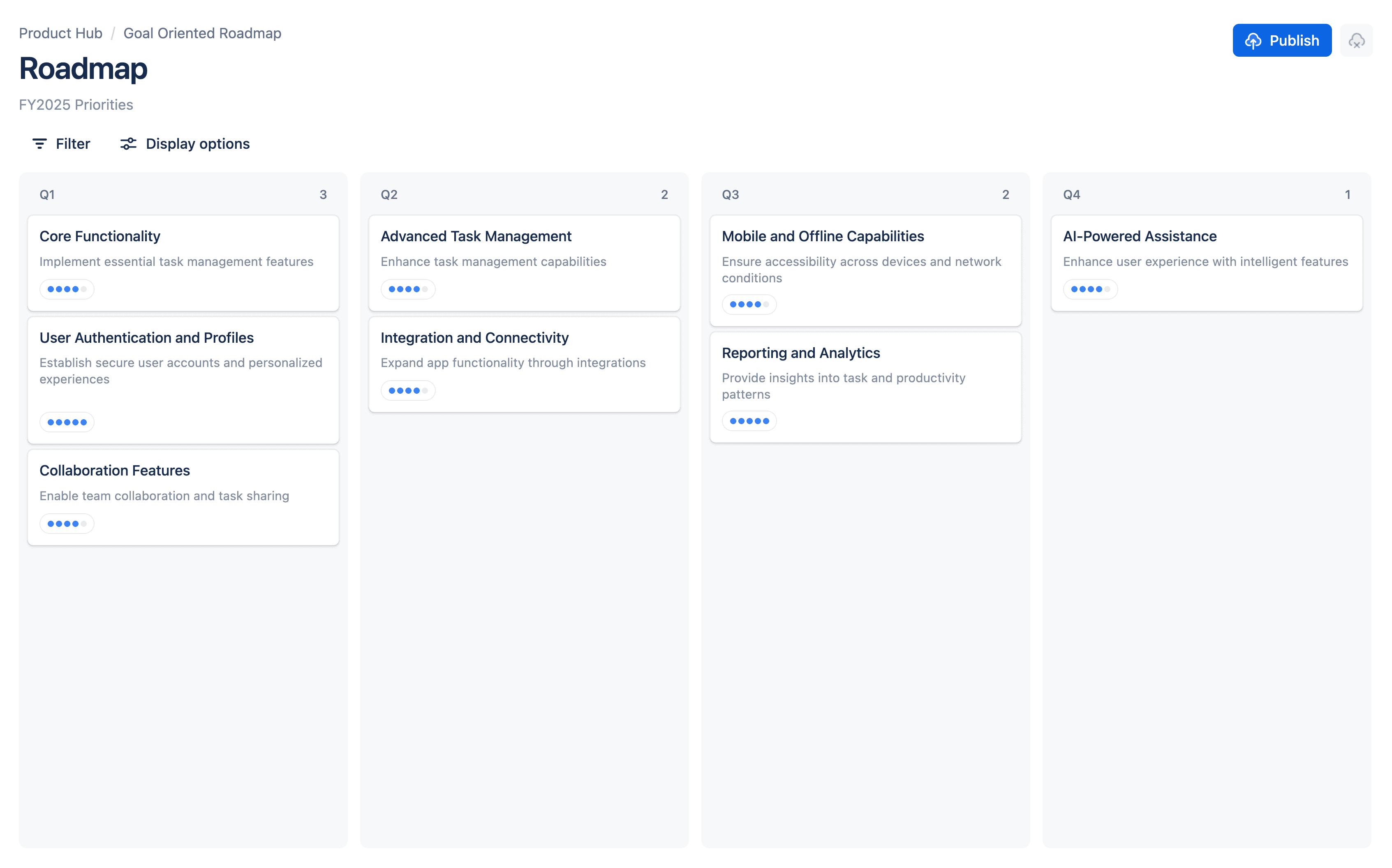Click the Q4 column header
Viewport: 1392px width, 868px height.
pos(1072,195)
